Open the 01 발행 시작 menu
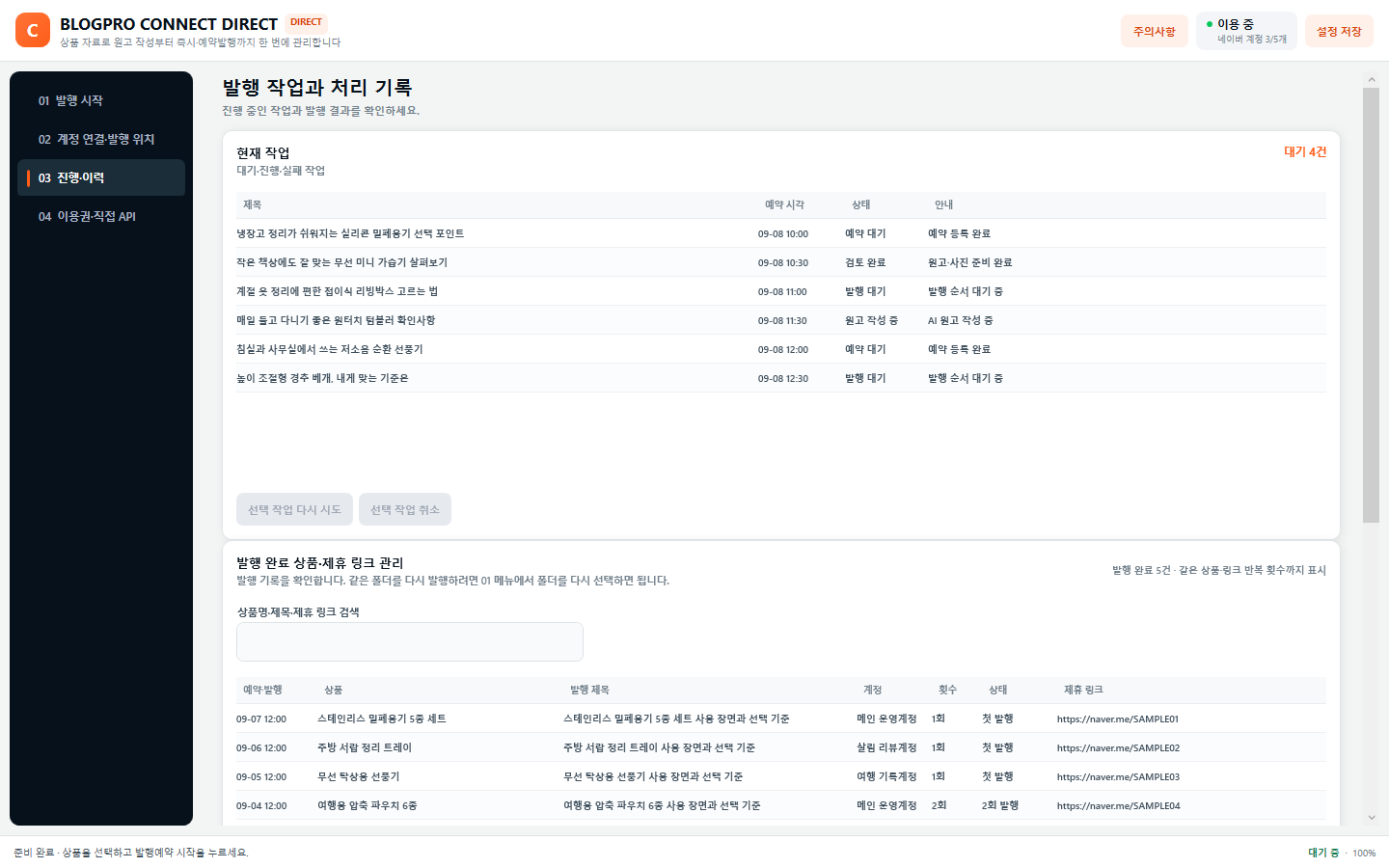This screenshot has height=868, width=1389. click(101, 100)
